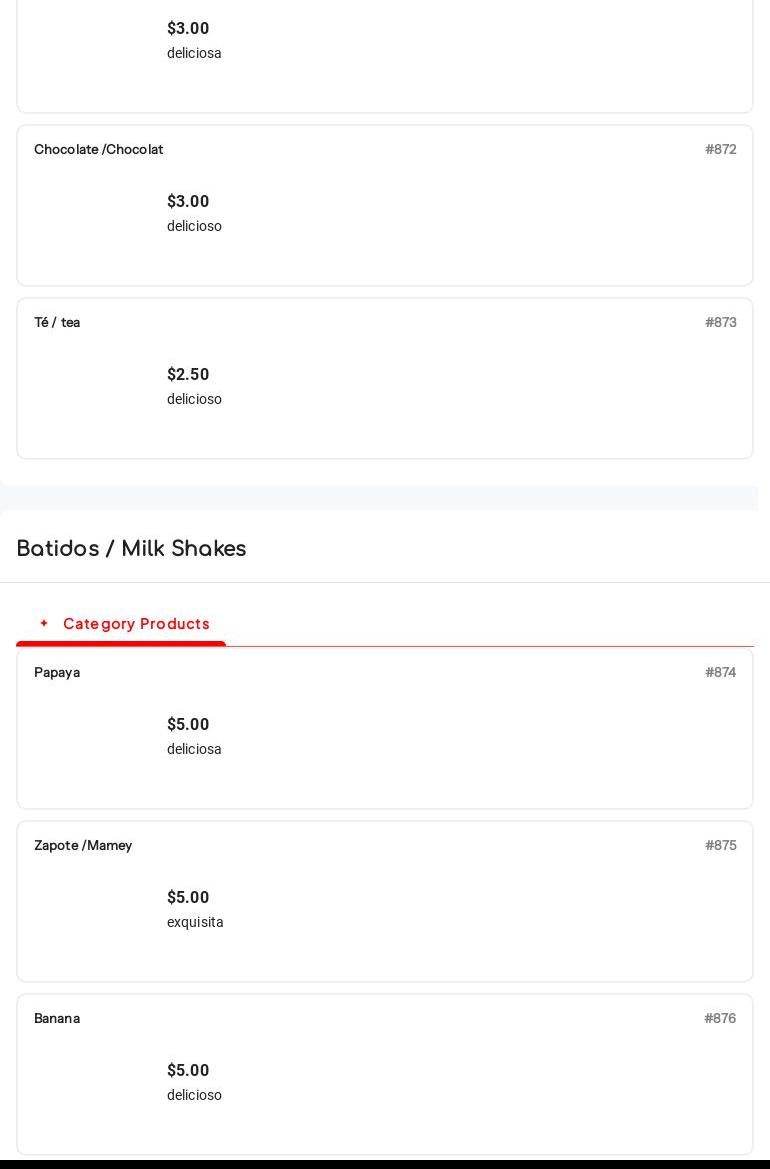Click the $5.00 price under Papaya
The height and width of the screenshot is (1169, 770).
click(188, 724)
